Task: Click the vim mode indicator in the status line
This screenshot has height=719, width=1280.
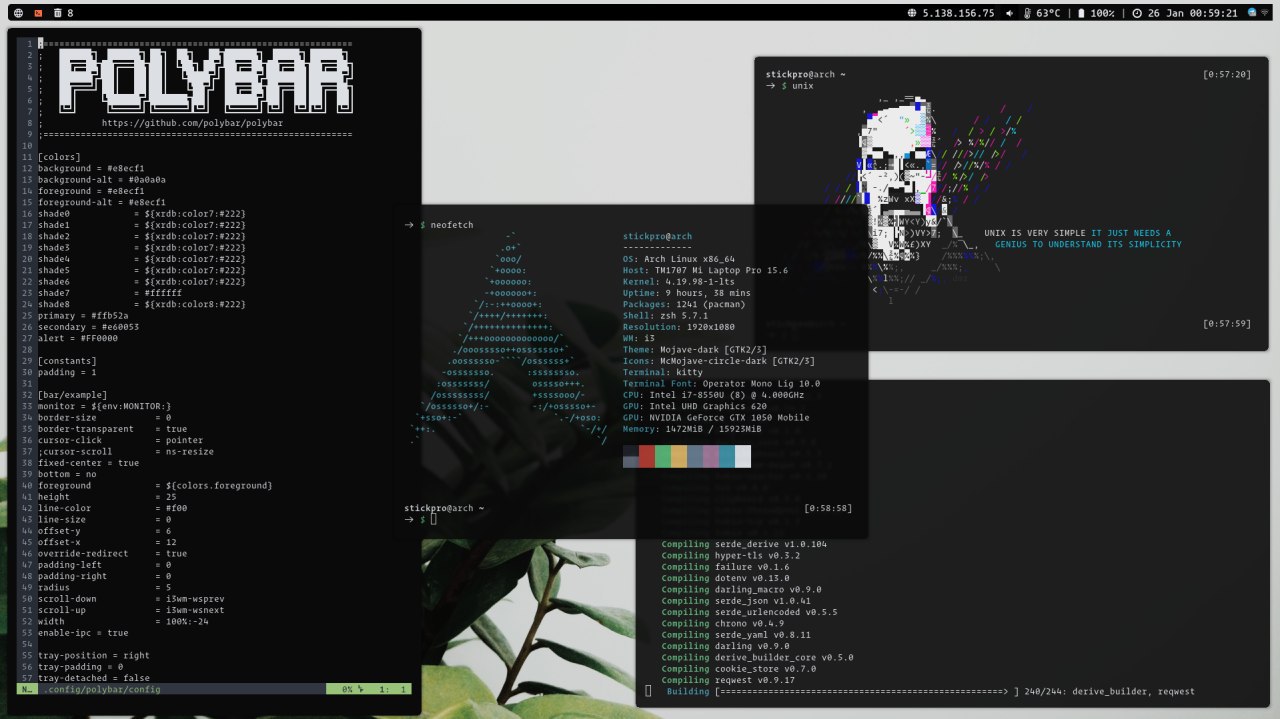Action: (26, 689)
